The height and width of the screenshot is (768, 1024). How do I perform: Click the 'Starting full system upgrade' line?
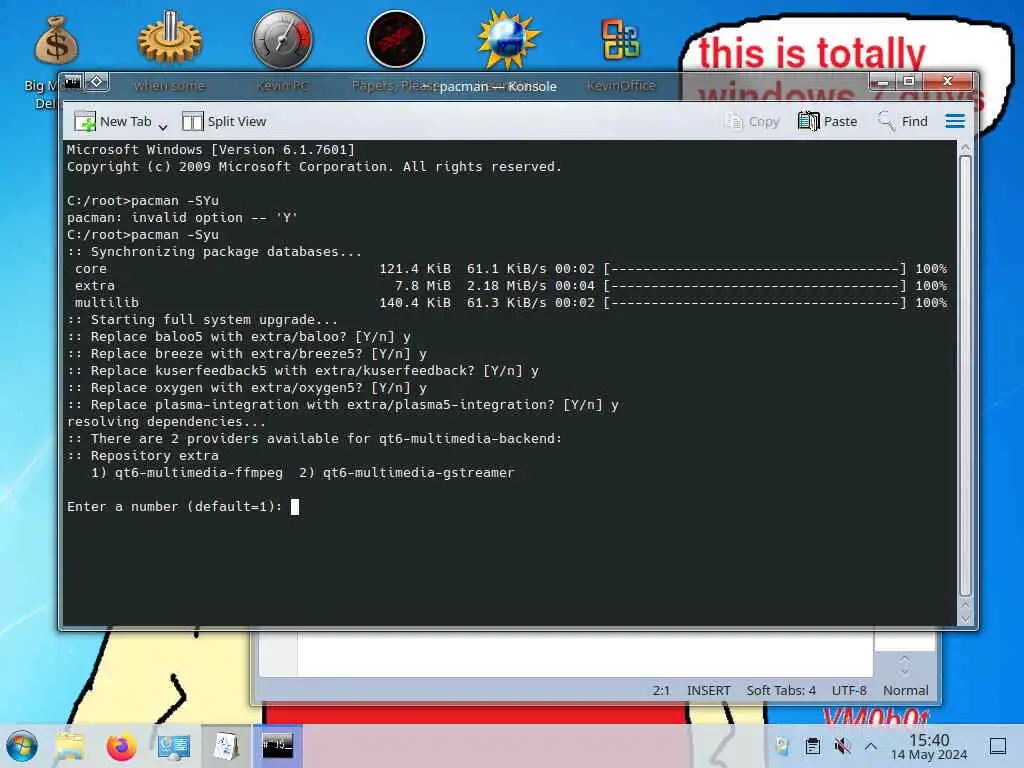(202, 319)
